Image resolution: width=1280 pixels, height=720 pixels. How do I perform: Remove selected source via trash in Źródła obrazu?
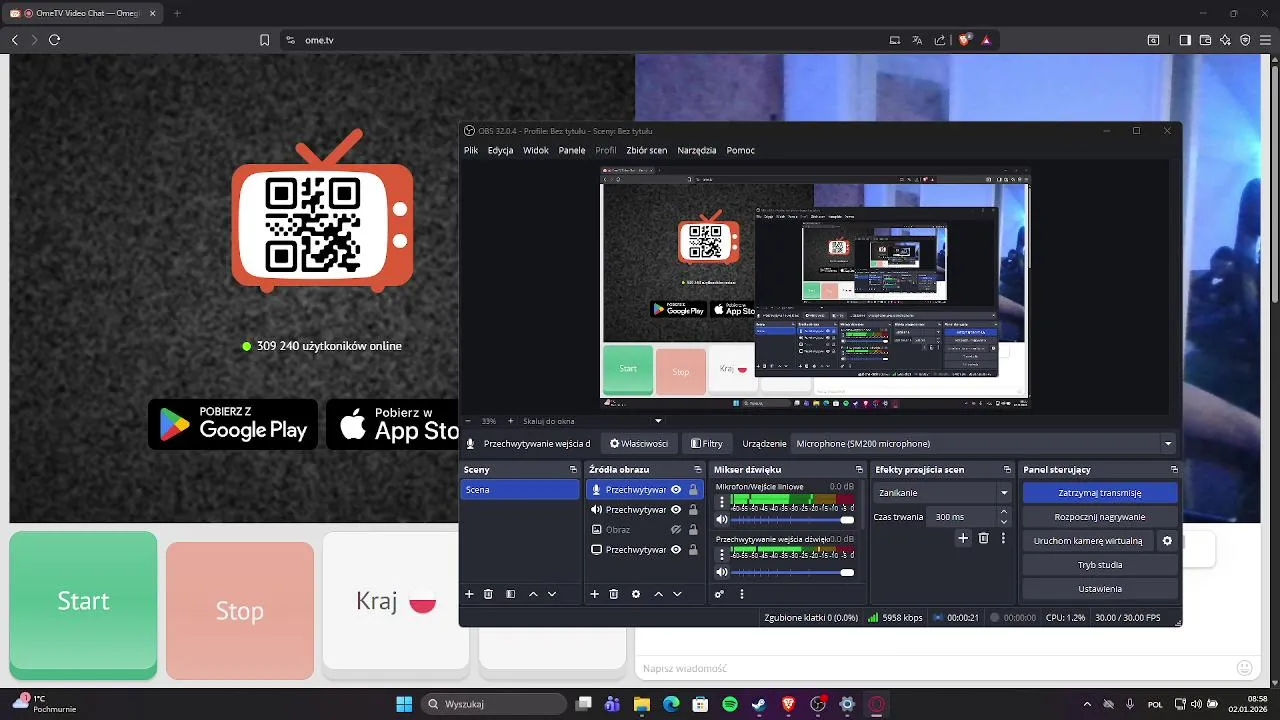614,594
